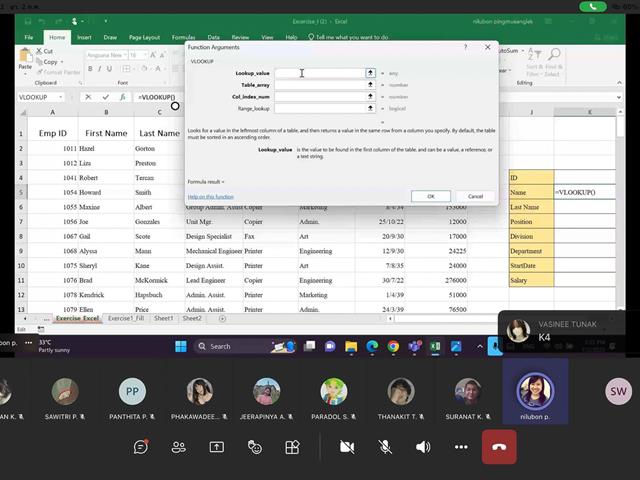Collapse dialog button beside Col_index_num field

(x=370, y=96)
